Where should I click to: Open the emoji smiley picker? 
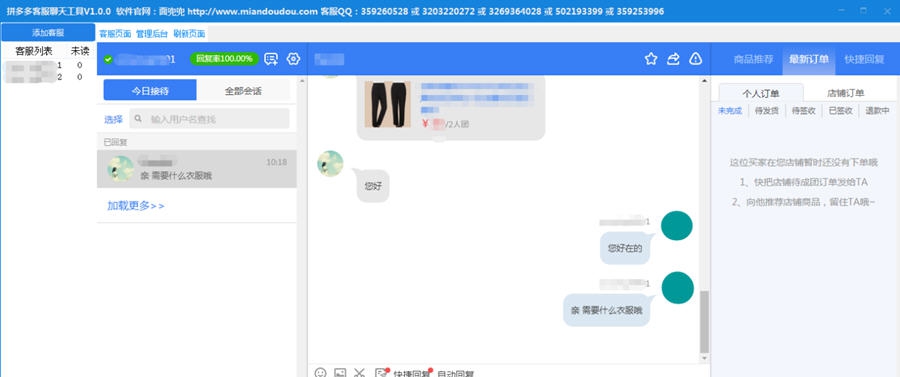(321, 374)
